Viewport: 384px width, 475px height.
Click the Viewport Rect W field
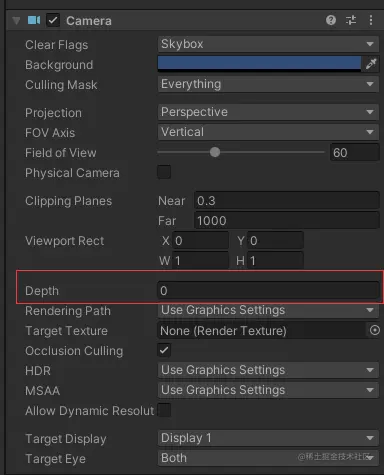point(200,260)
